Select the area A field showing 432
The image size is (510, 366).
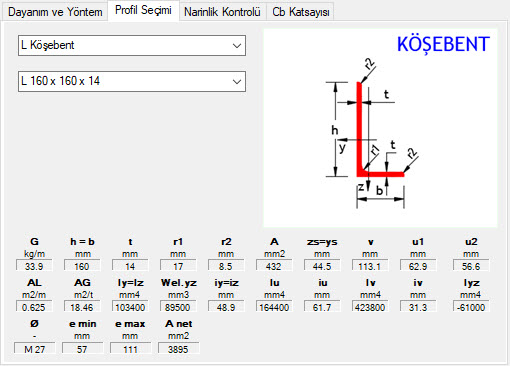coord(274,266)
